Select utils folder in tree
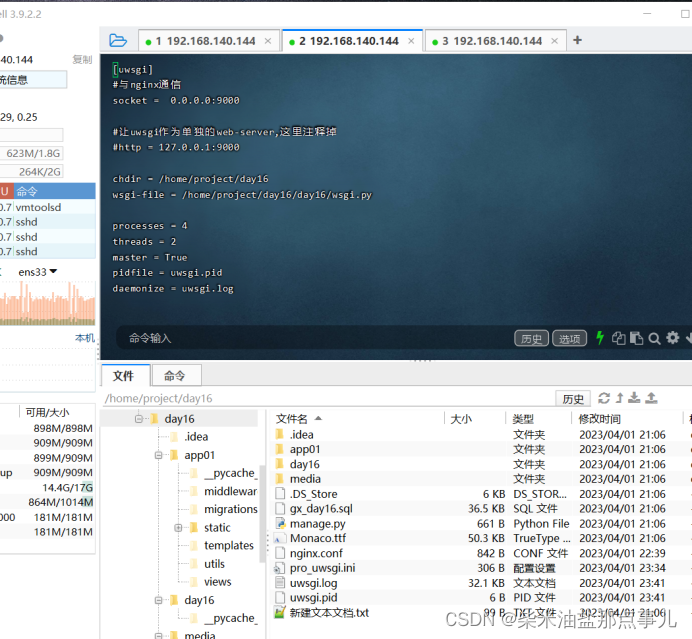The height and width of the screenshot is (639, 692). coord(207,564)
